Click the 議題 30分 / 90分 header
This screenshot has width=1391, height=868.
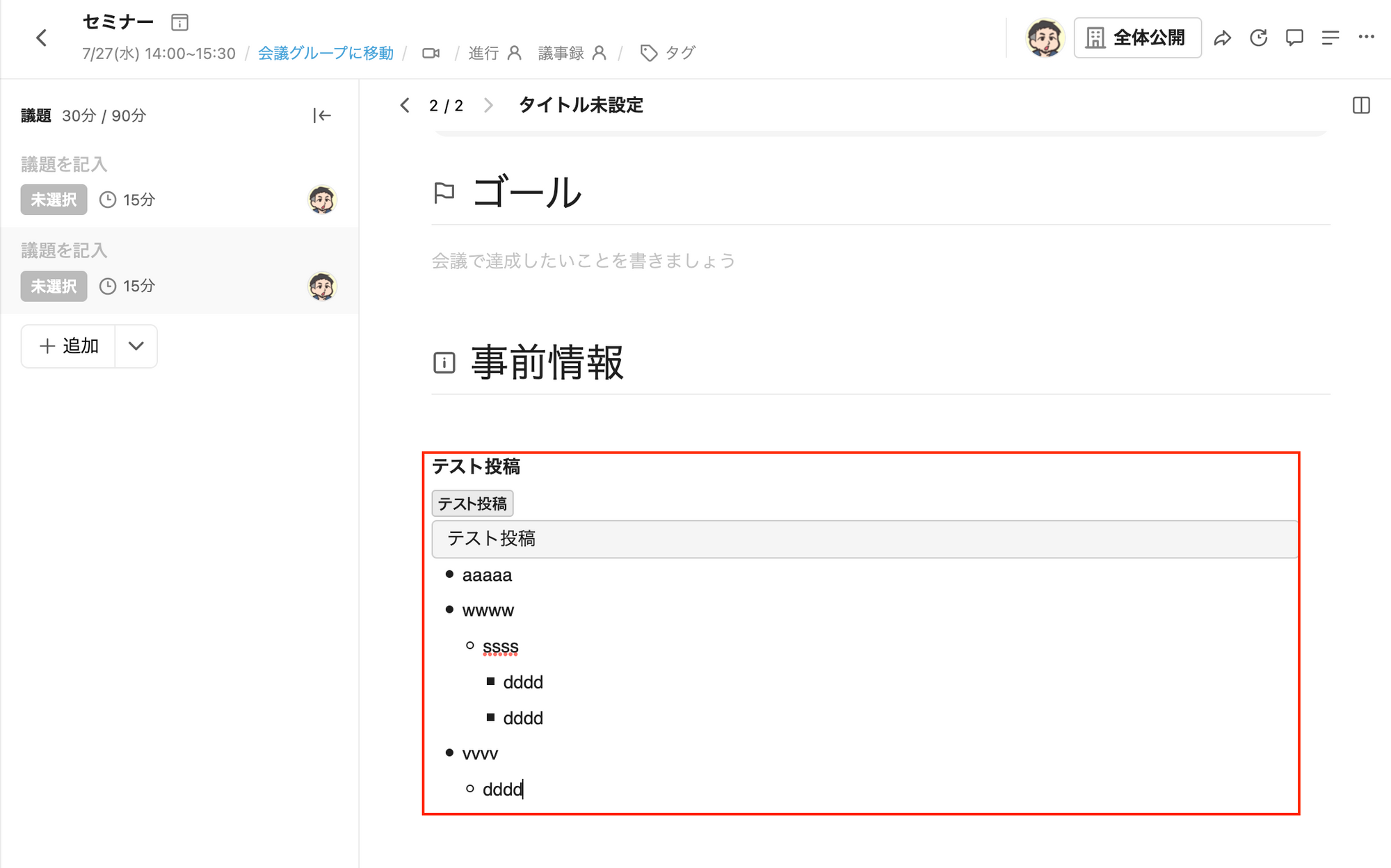[83, 115]
